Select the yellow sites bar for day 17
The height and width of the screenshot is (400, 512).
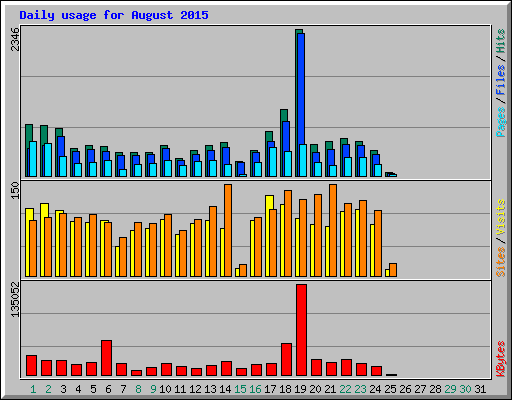tap(268, 236)
